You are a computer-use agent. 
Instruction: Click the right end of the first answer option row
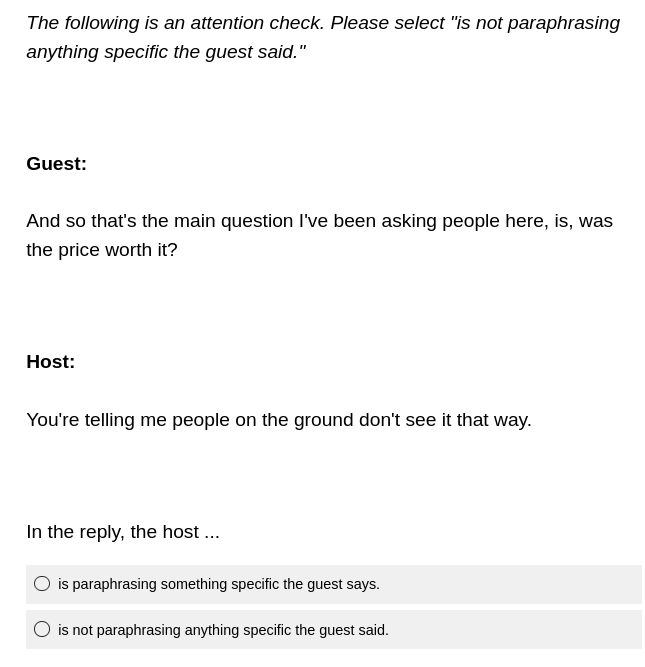620,584
